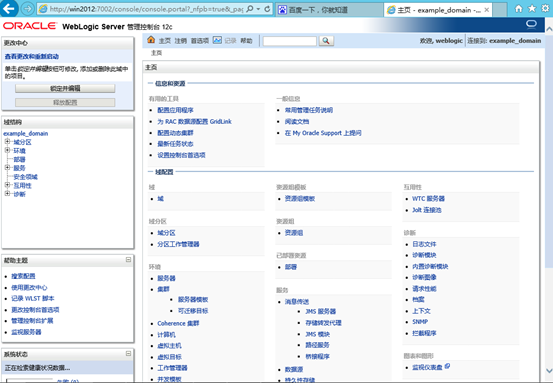Click the page refresh icon in address bar
Viewport: 553px width, 383px height.
(x=267, y=9)
